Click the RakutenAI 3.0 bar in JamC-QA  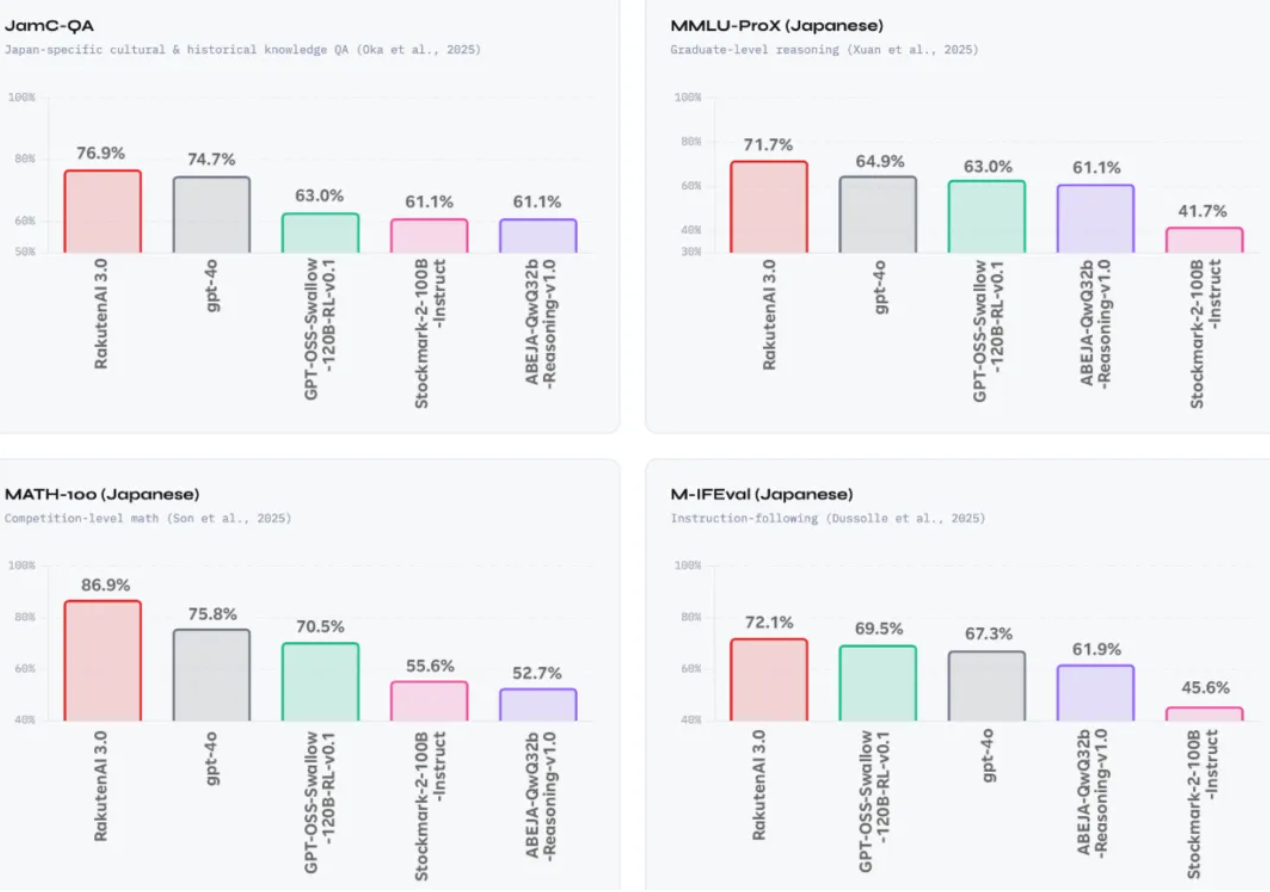[103, 211]
